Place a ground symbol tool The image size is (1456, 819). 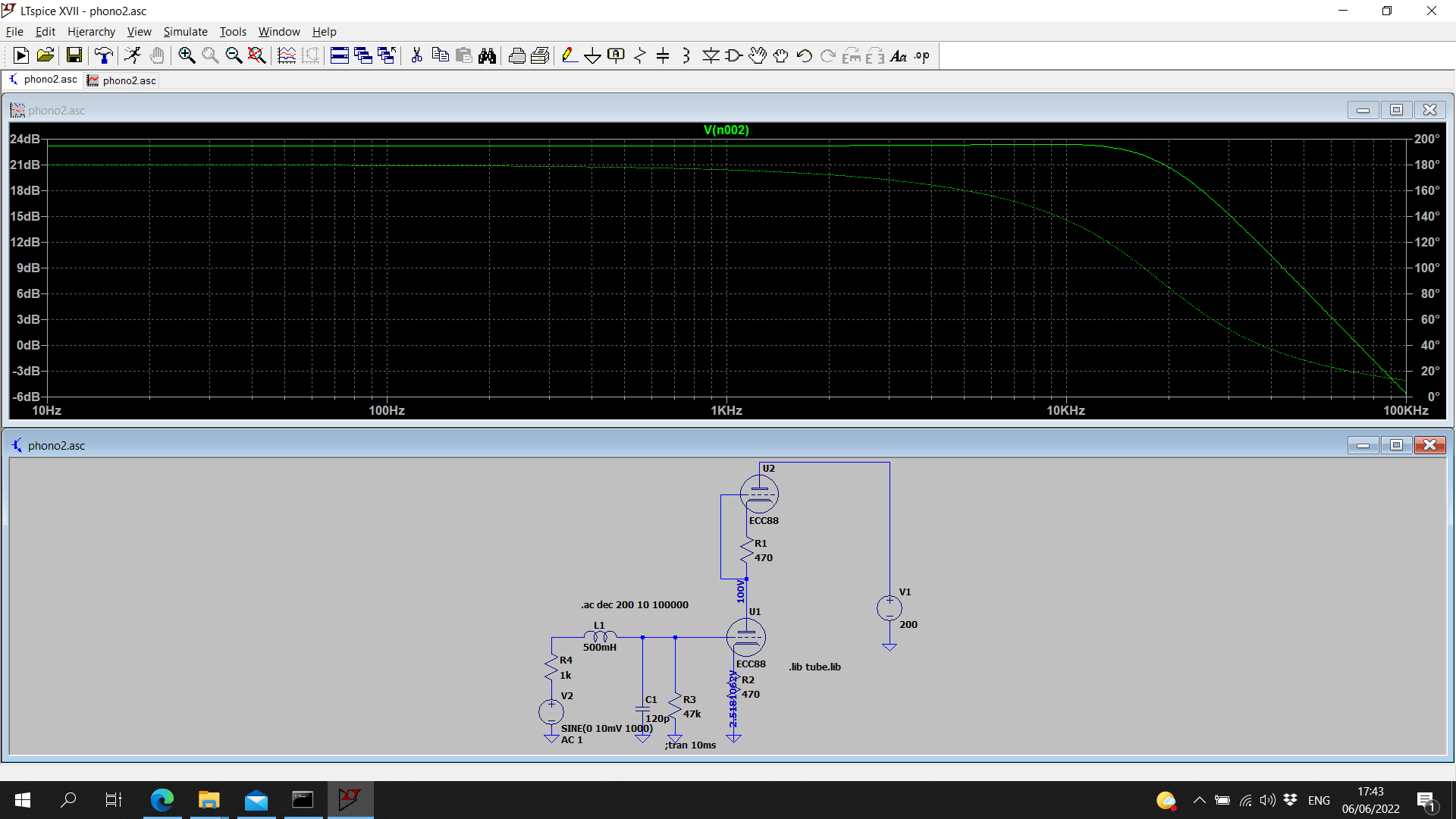click(x=593, y=55)
